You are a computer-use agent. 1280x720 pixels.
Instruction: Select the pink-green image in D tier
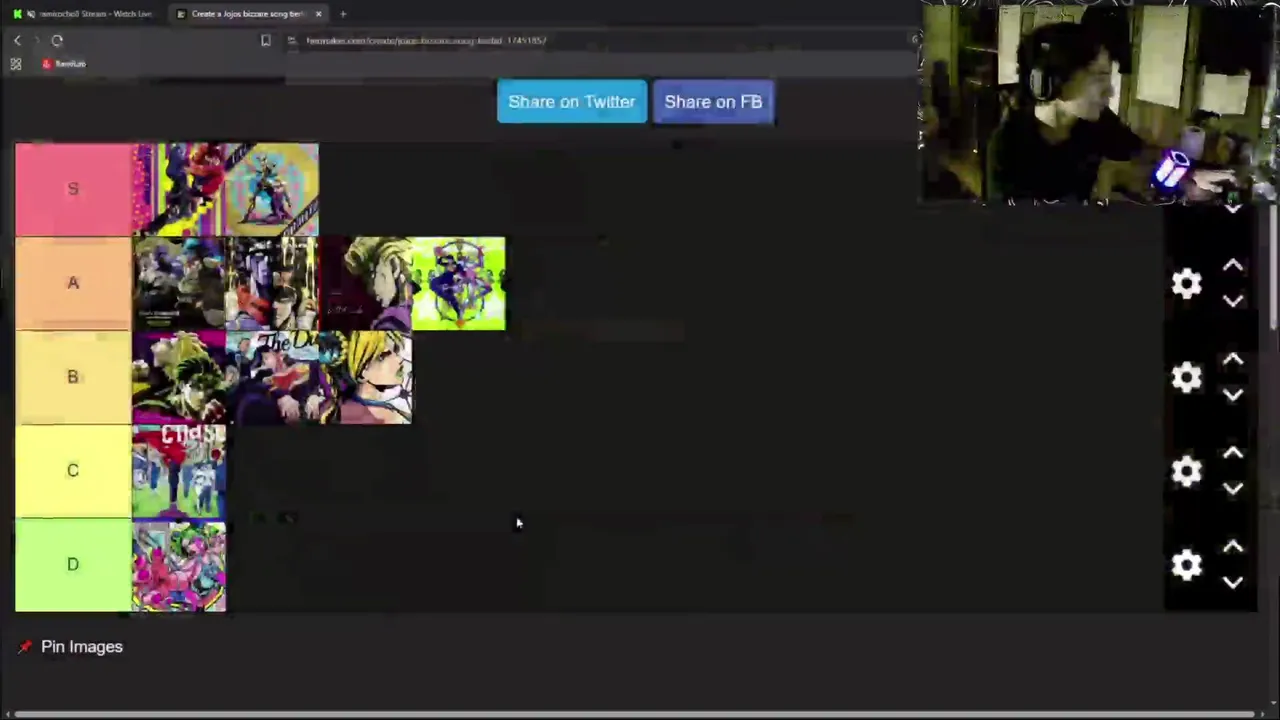[x=179, y=565]
